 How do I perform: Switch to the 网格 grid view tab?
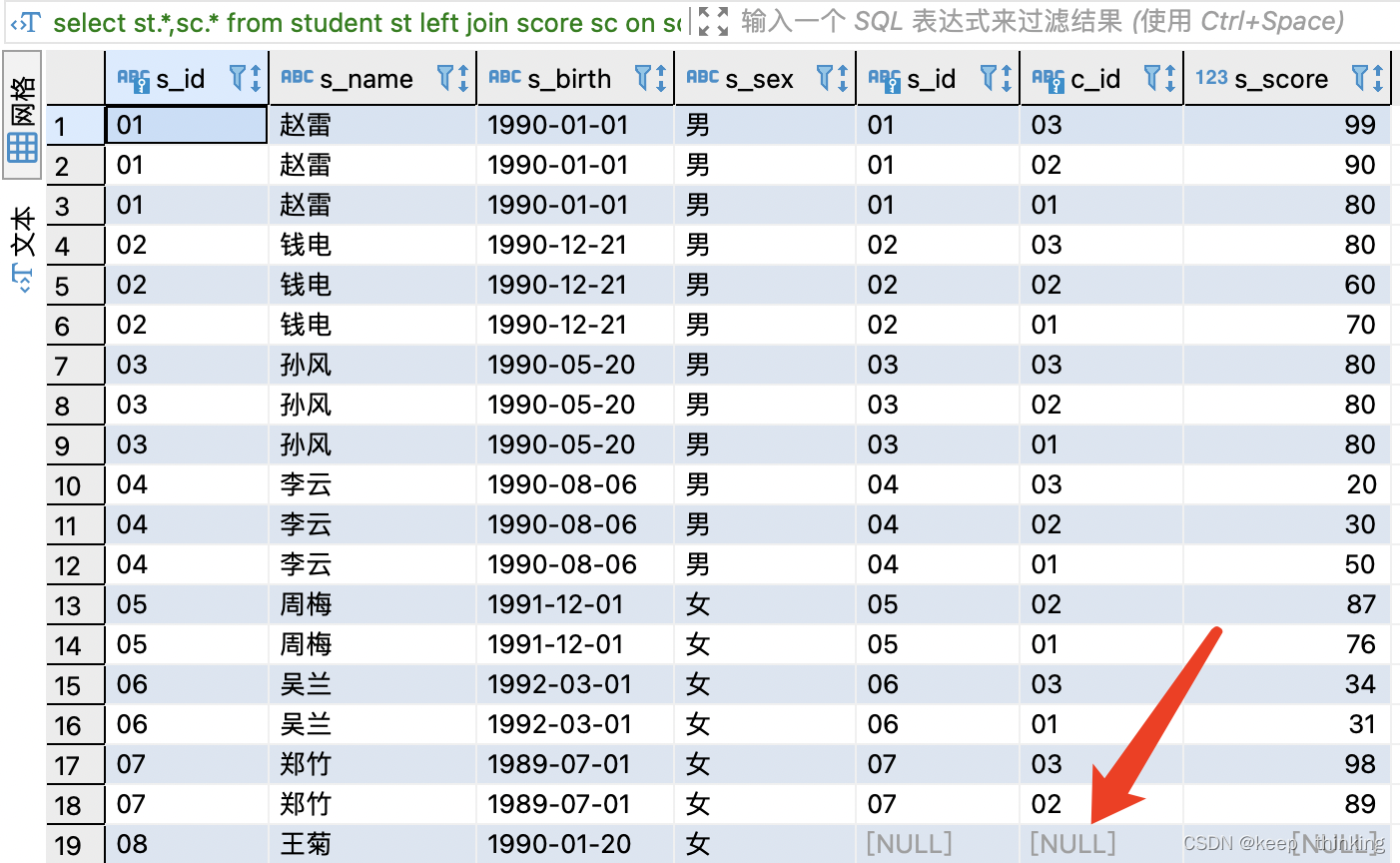tap(23, 116)
